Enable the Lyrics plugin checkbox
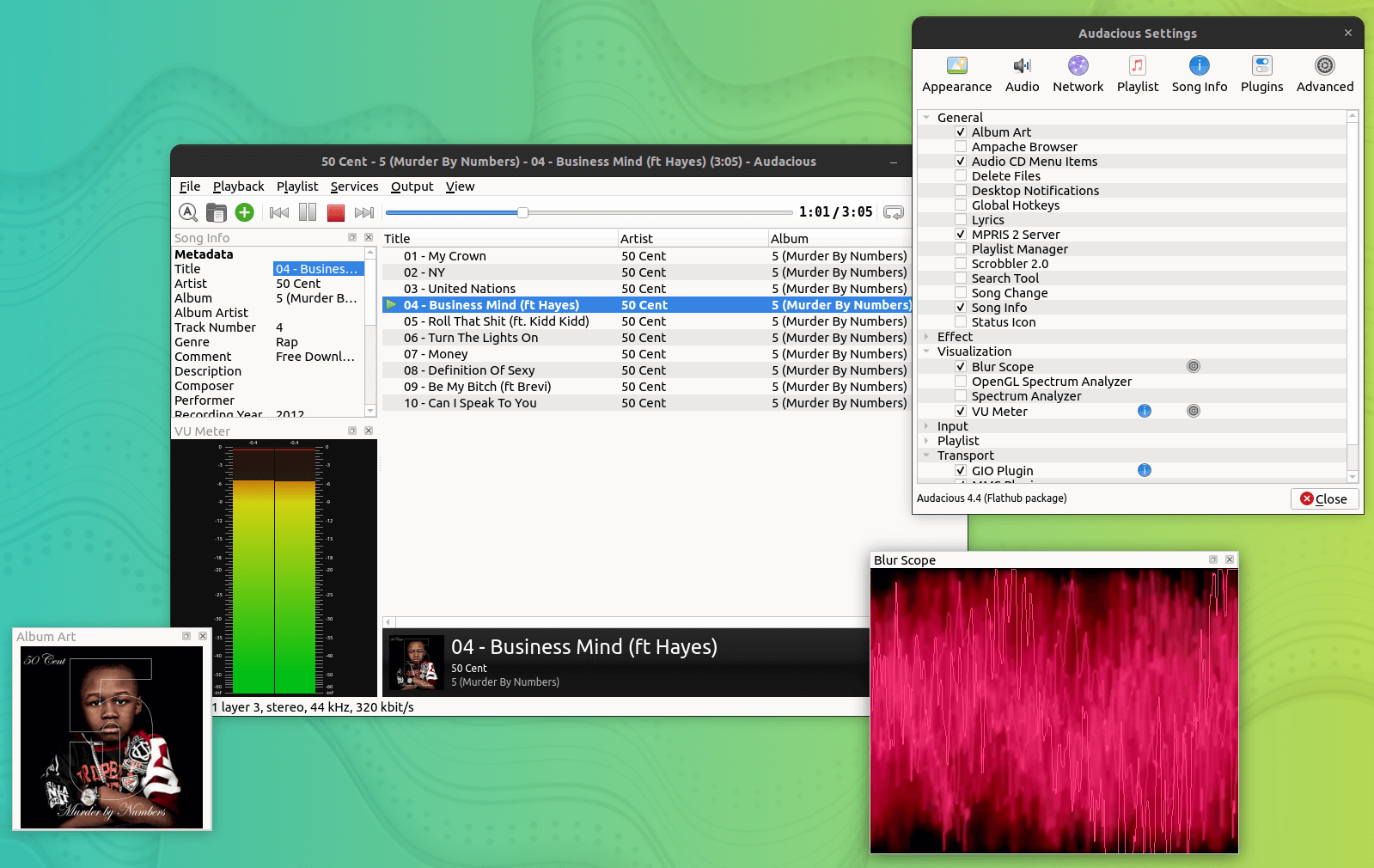The width and height of the screenshot is (1374, 868). point(961,220)
